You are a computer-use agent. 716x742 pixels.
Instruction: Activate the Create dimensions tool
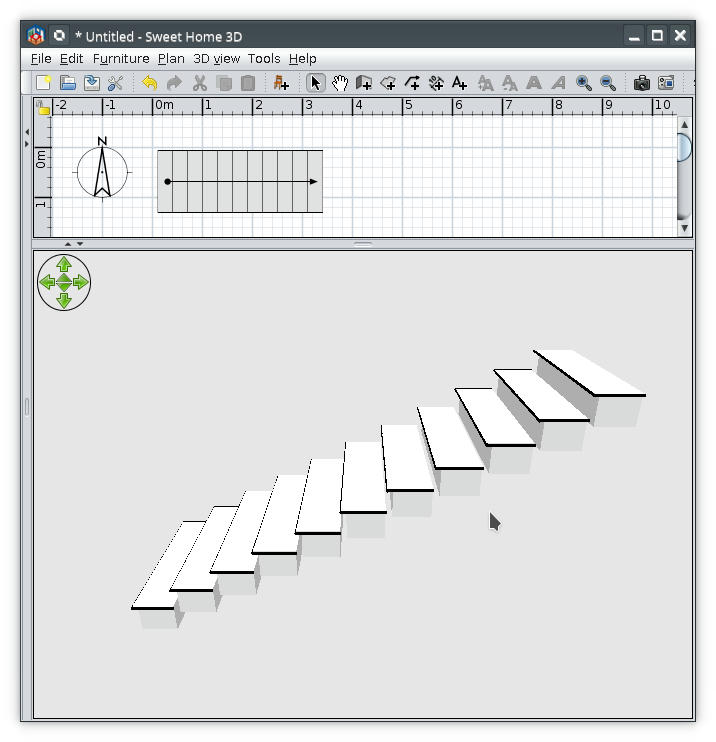[436, 83]
